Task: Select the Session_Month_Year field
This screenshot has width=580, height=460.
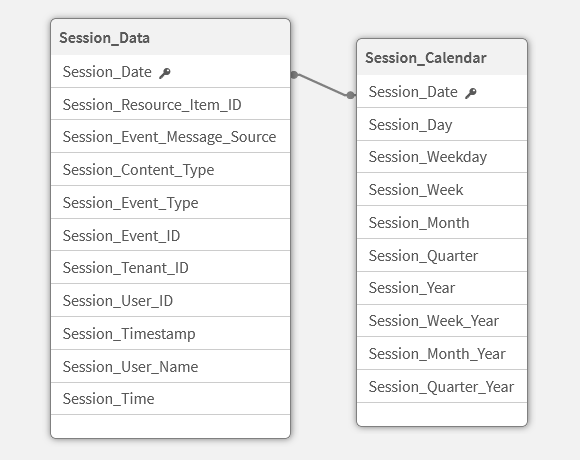Action: pos(442,354)
